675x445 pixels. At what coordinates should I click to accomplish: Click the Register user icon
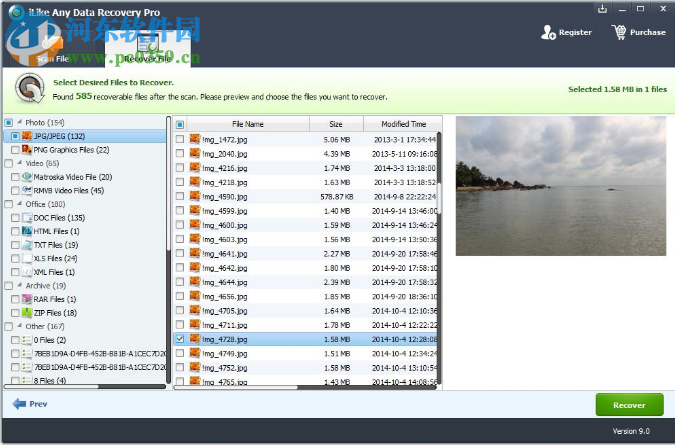tap(548, 32)
